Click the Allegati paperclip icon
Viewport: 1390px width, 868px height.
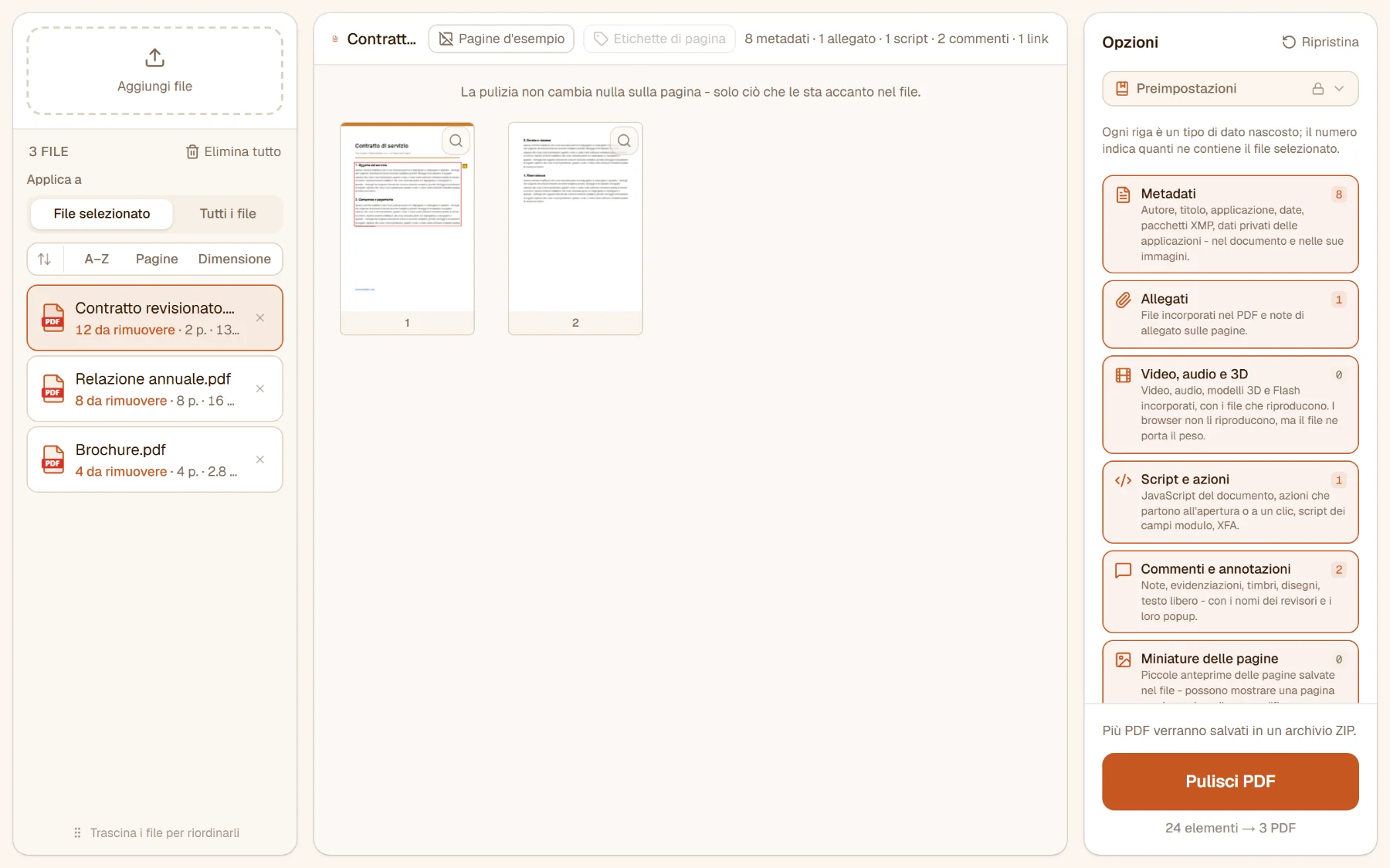(1124, 300)
